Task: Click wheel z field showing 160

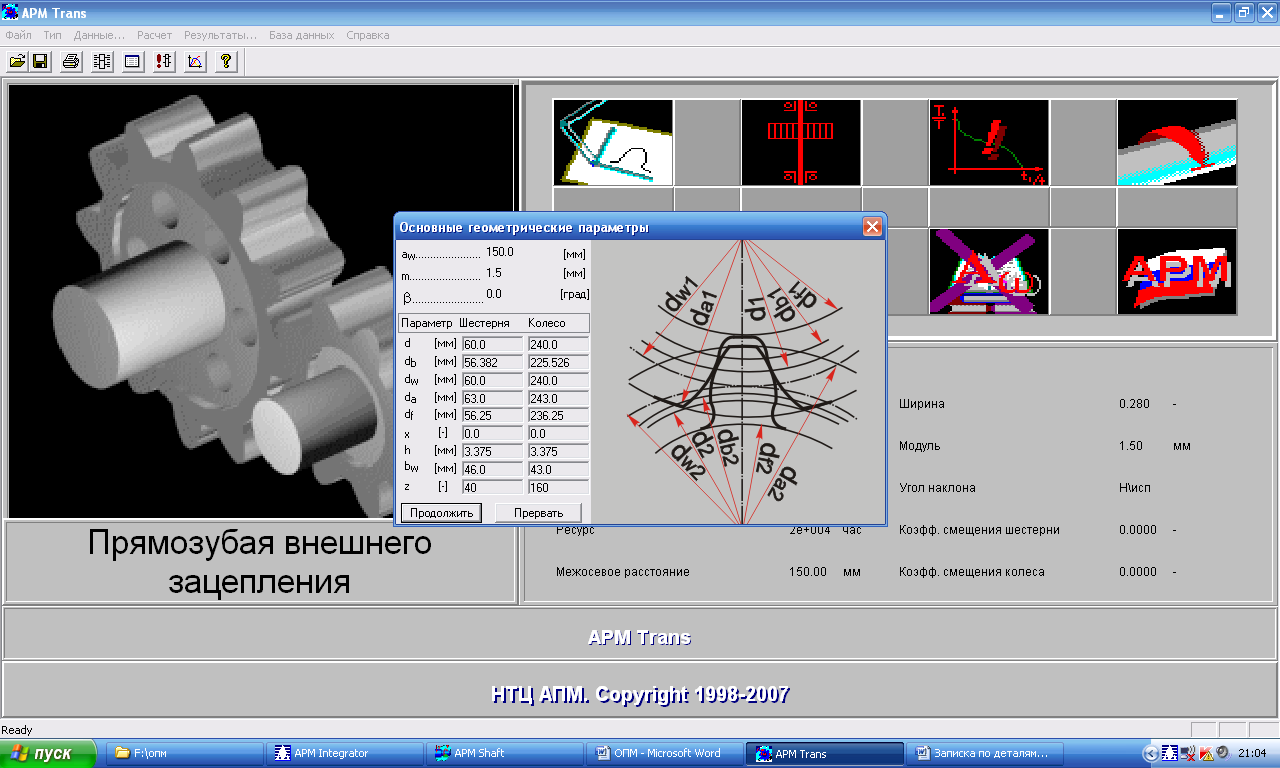Action: point(558,487)
